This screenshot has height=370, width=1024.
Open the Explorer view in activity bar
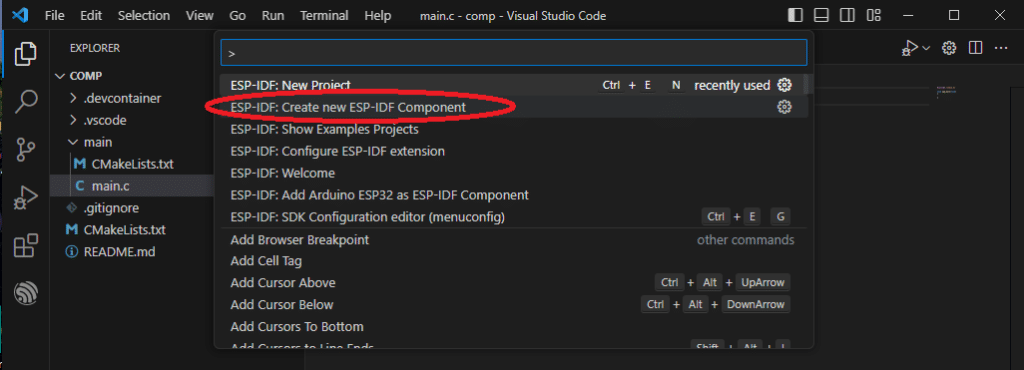point(25,53)
